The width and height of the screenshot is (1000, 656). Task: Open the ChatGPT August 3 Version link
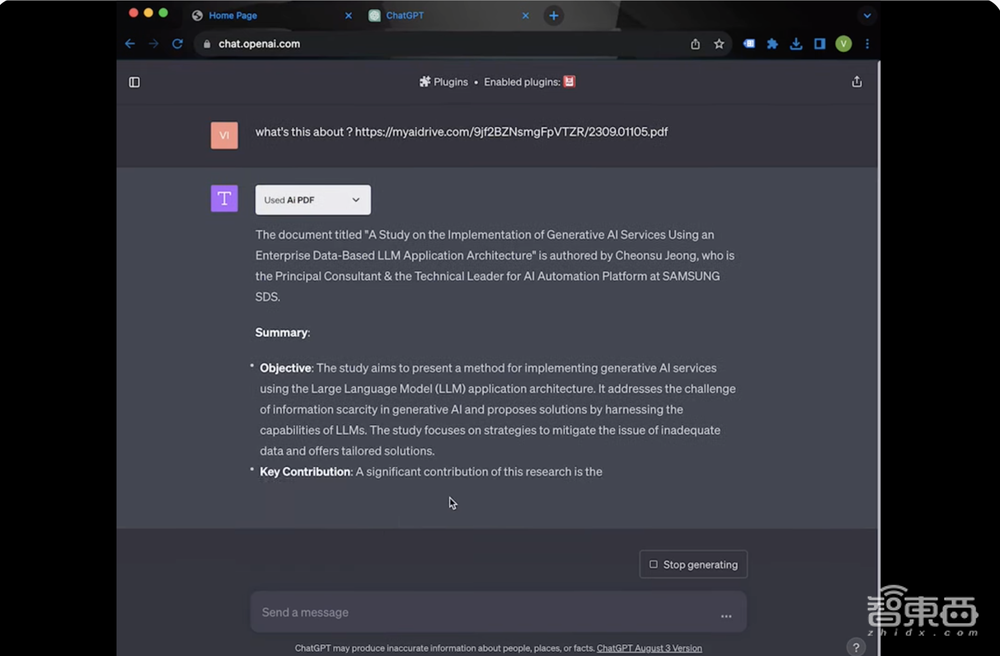point(649,648)
